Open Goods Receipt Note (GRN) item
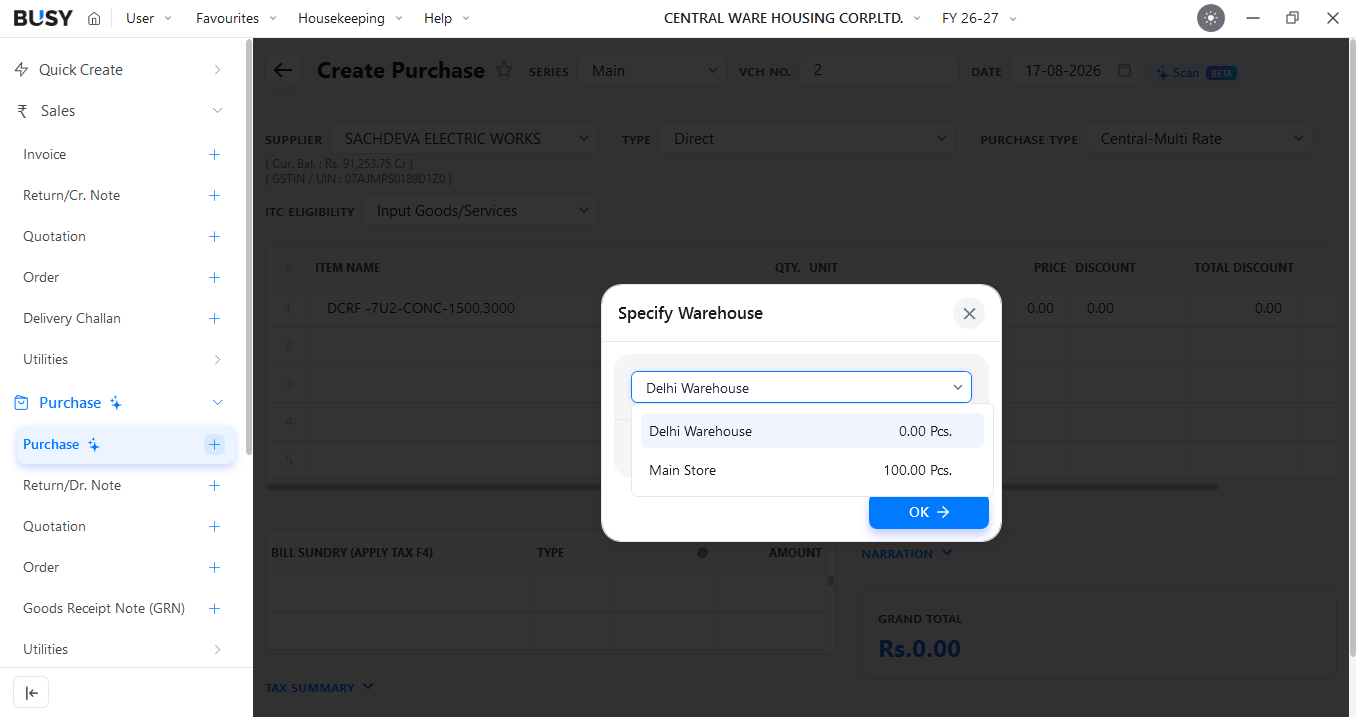The image size is (1356, 717). pos(104,609)
